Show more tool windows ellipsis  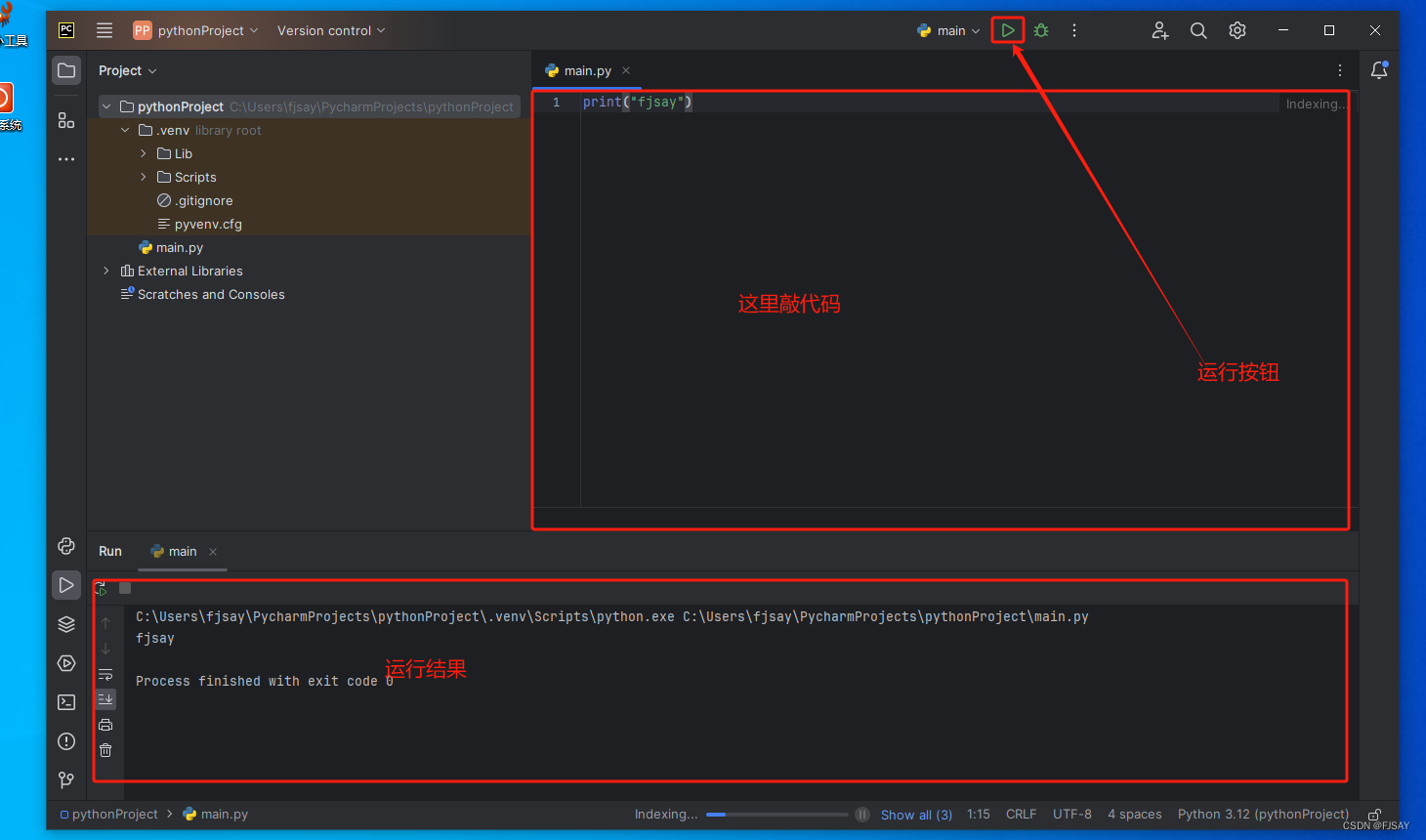click(x=66, y=159)
